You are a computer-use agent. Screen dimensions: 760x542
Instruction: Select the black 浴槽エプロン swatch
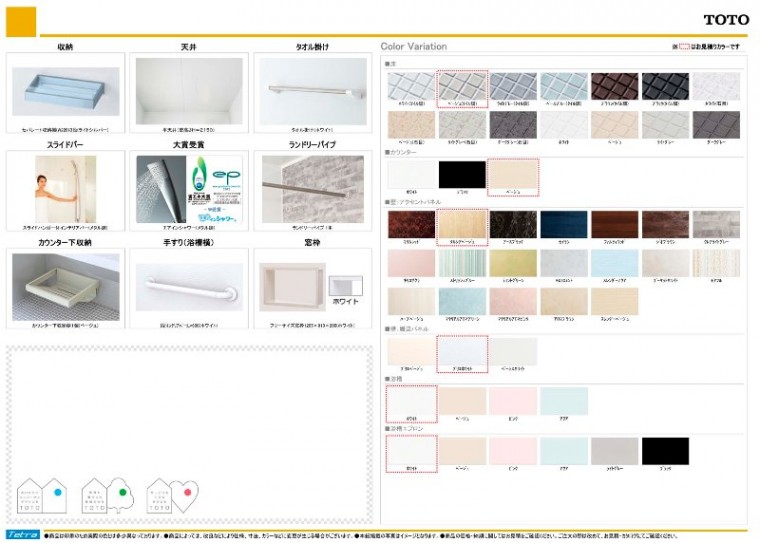tap(665, 451)
